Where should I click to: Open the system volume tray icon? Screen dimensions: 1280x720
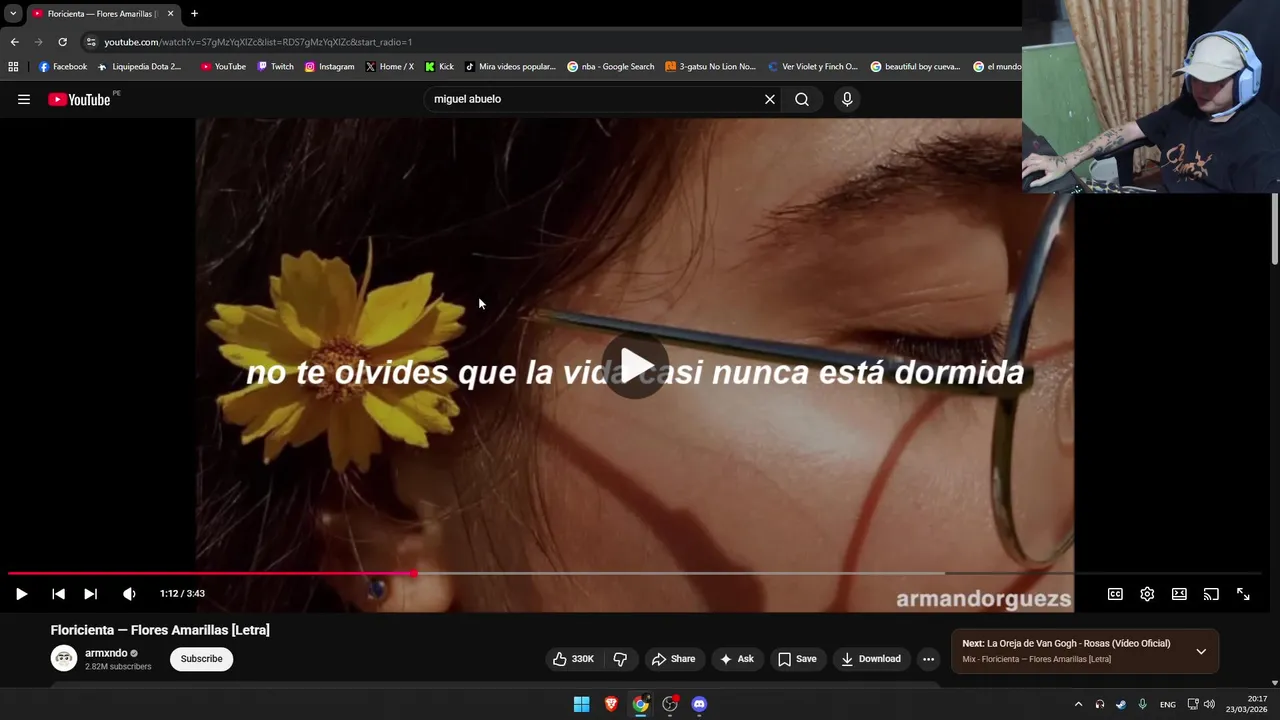(x=1209, y=704)
